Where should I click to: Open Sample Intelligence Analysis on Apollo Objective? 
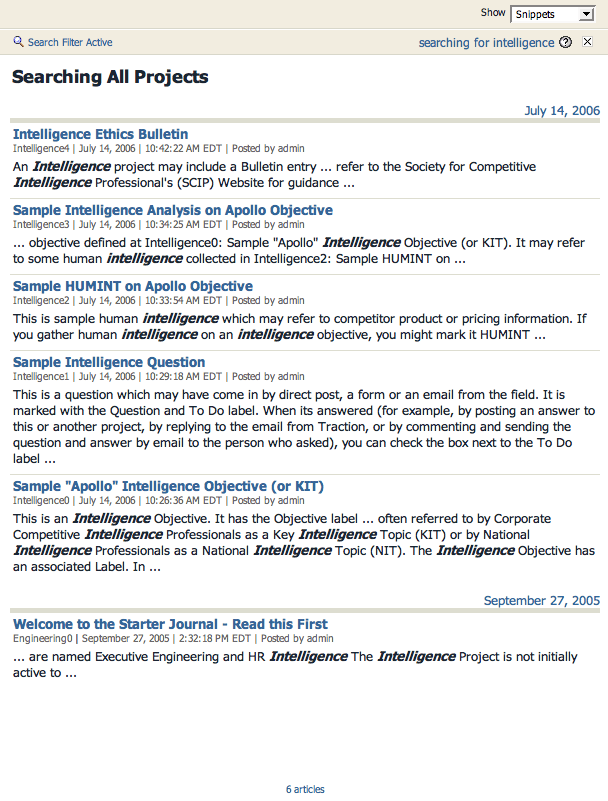pyautogui.click(x=173, y=210)
